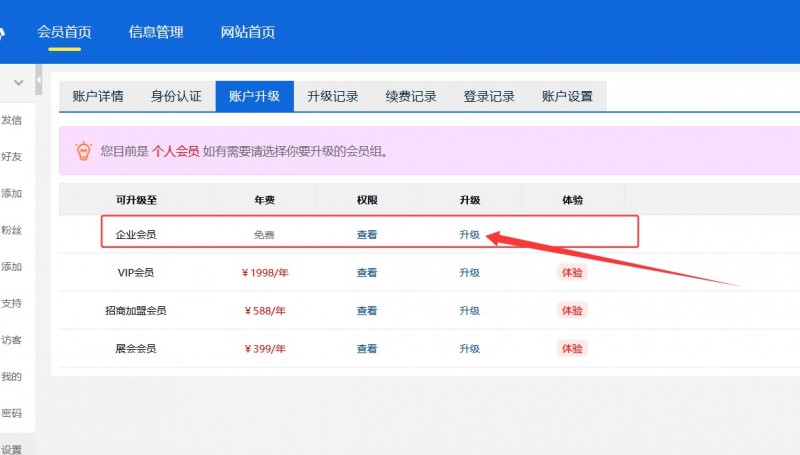The height and width of the screenshot is (455, 800).
Task: Collapse the sidebar with the arrow handle
Action: 38,80
